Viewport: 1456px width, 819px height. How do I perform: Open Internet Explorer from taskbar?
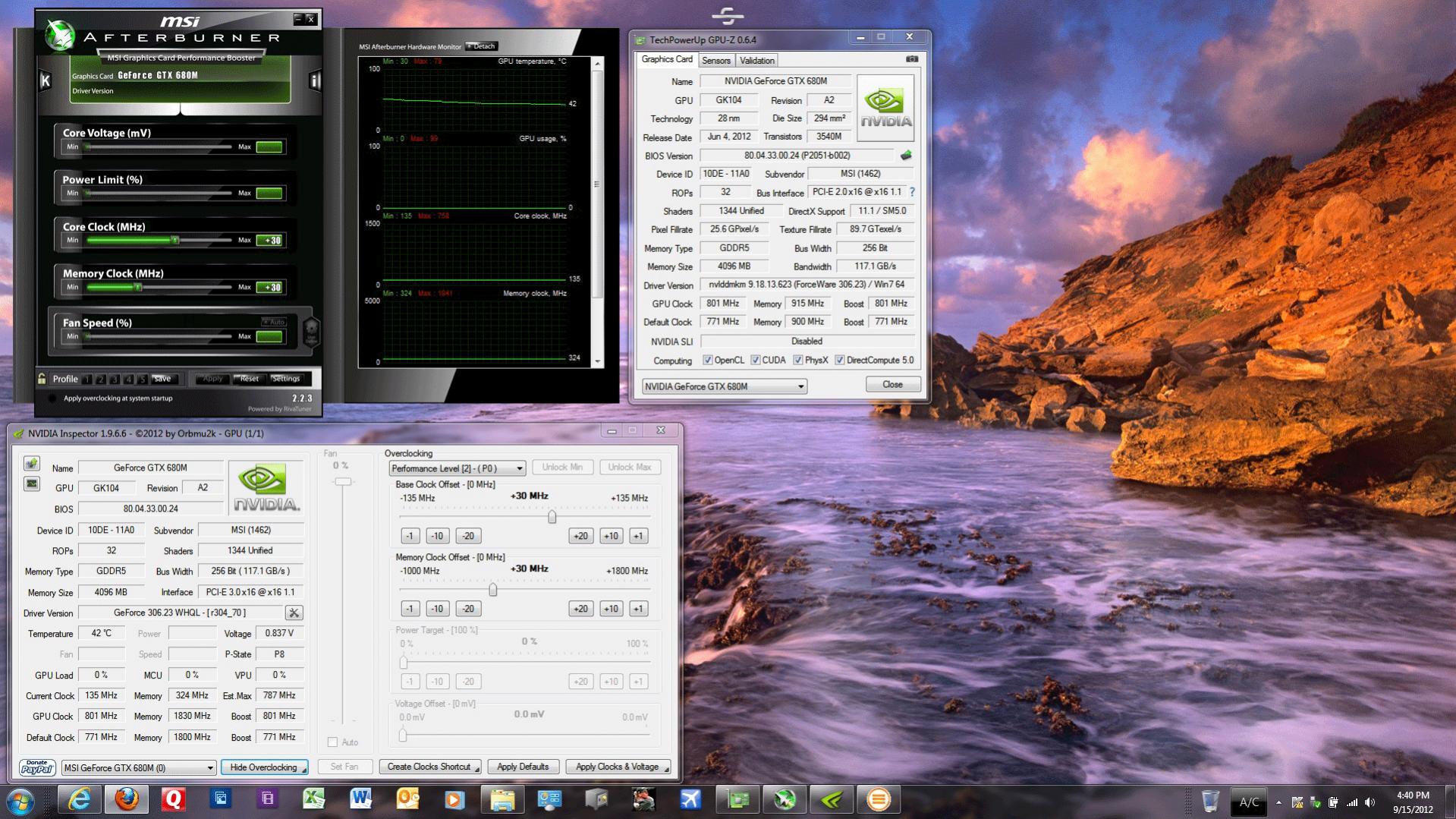[x=80, y=800]
